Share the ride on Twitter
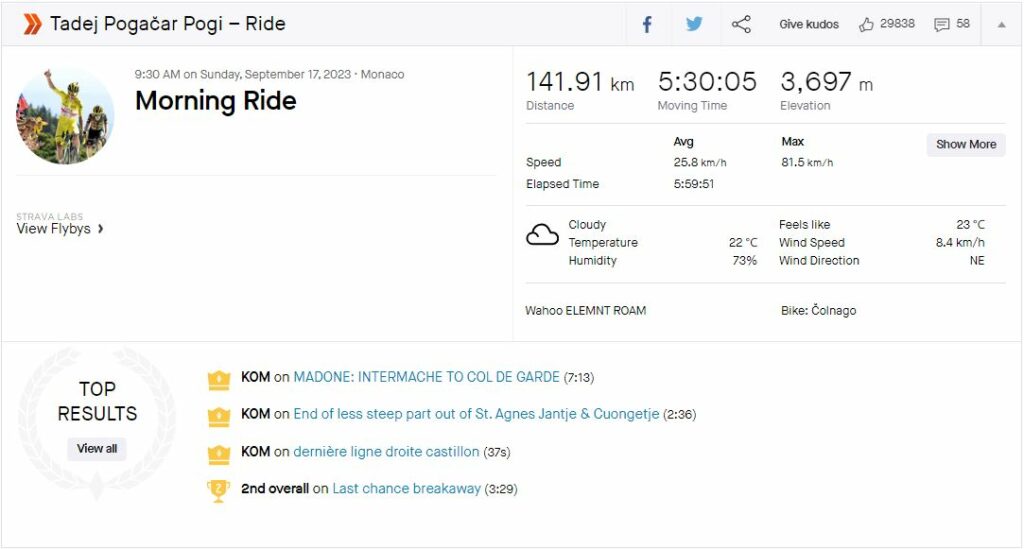This screenshot has width=1024, height=549. coord(694,24)
